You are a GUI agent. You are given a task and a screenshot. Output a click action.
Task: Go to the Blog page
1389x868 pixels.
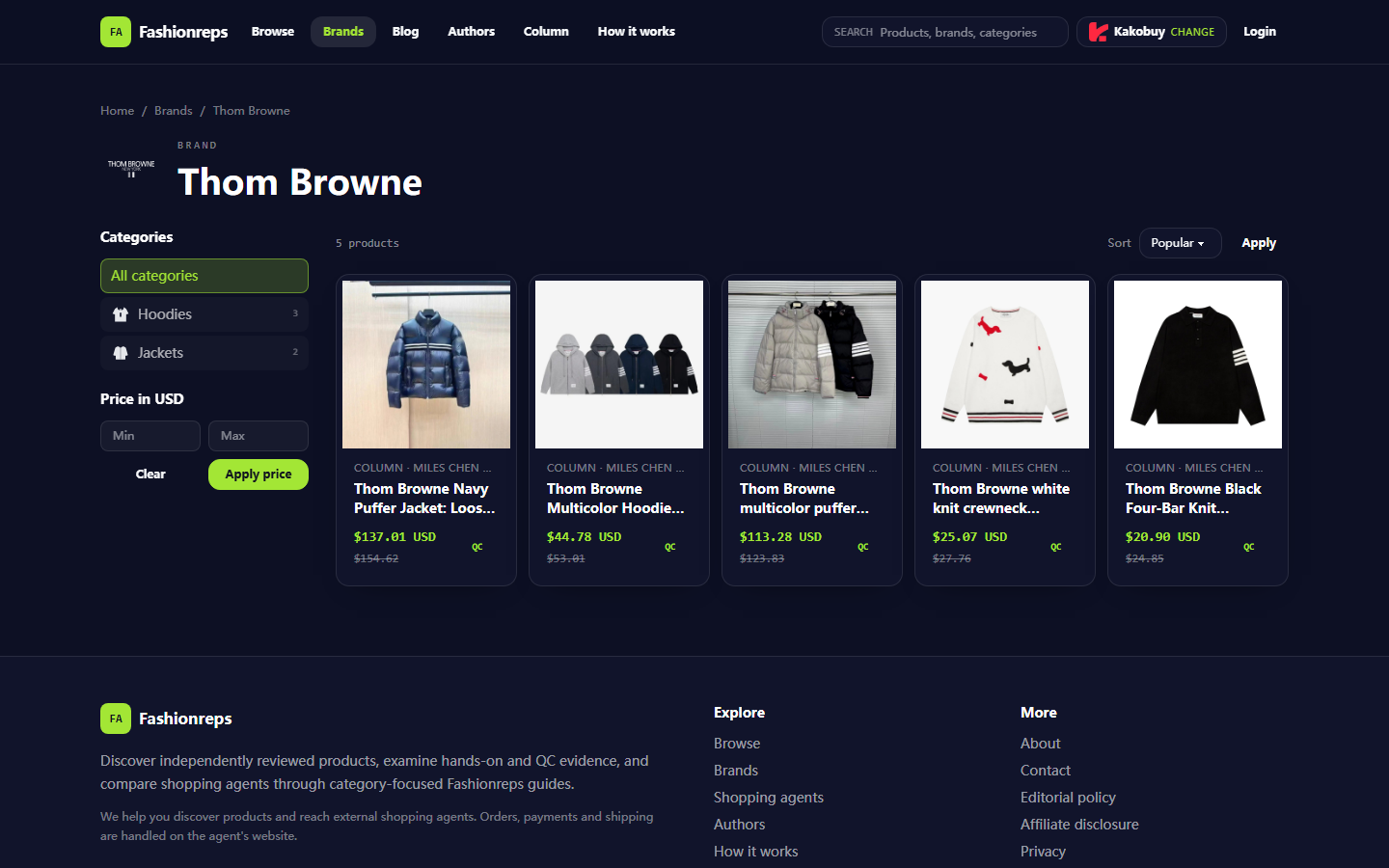(405, 32)
